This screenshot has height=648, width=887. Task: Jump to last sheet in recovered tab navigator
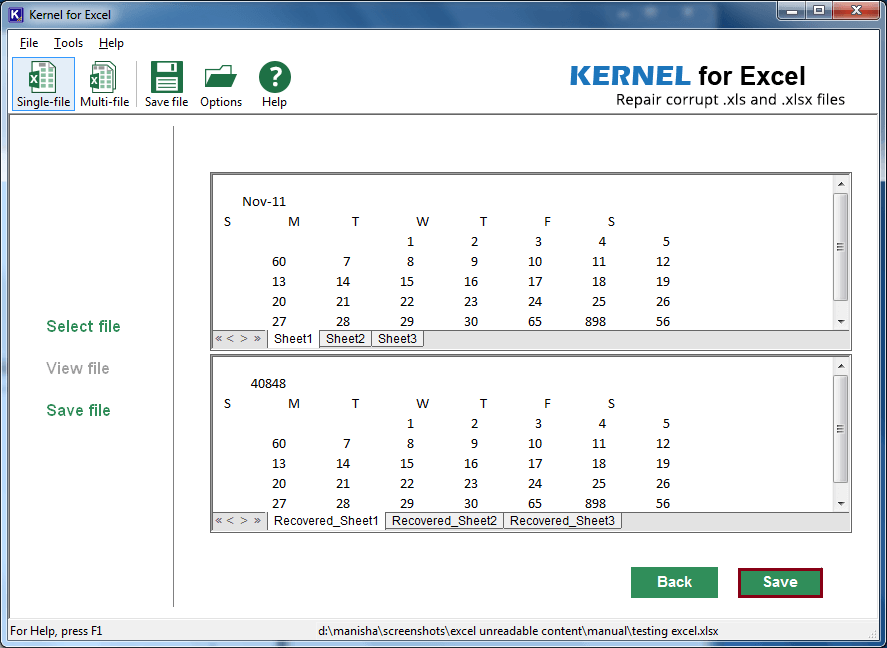(257, 521)
